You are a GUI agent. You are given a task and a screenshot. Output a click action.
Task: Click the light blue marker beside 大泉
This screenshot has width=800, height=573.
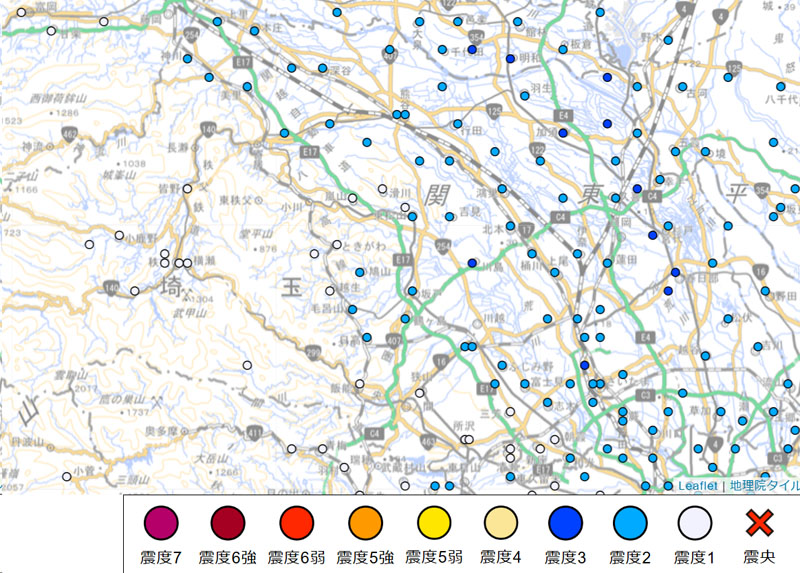[419, 21]
